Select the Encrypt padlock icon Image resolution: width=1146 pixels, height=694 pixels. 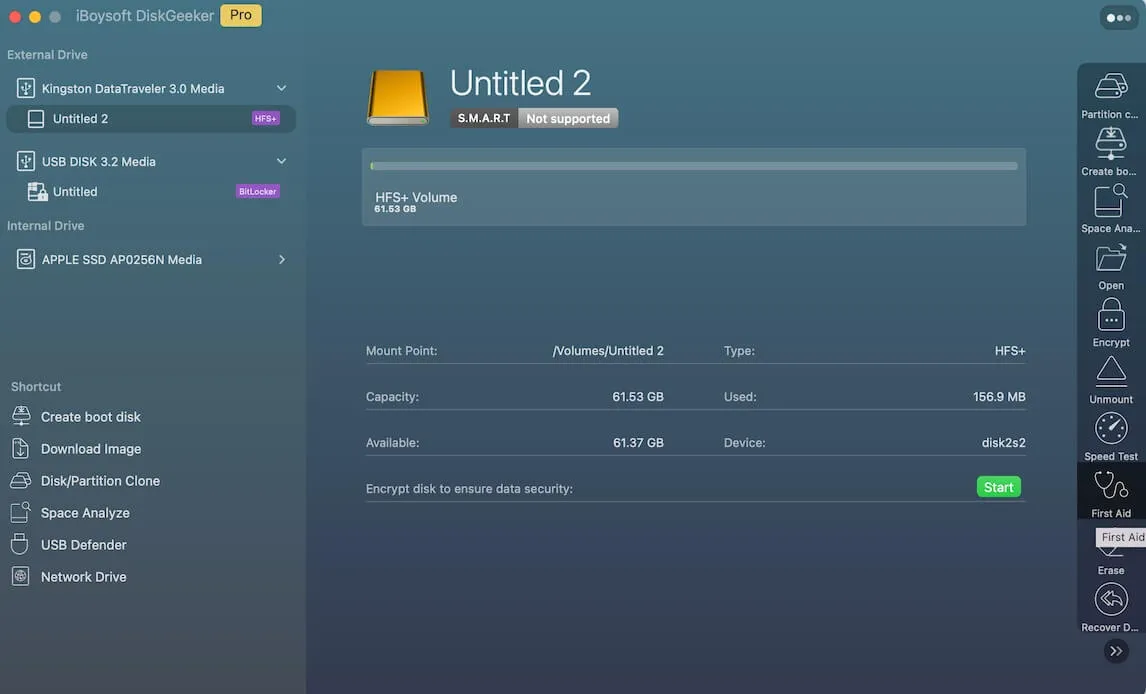click(1111, 315)
